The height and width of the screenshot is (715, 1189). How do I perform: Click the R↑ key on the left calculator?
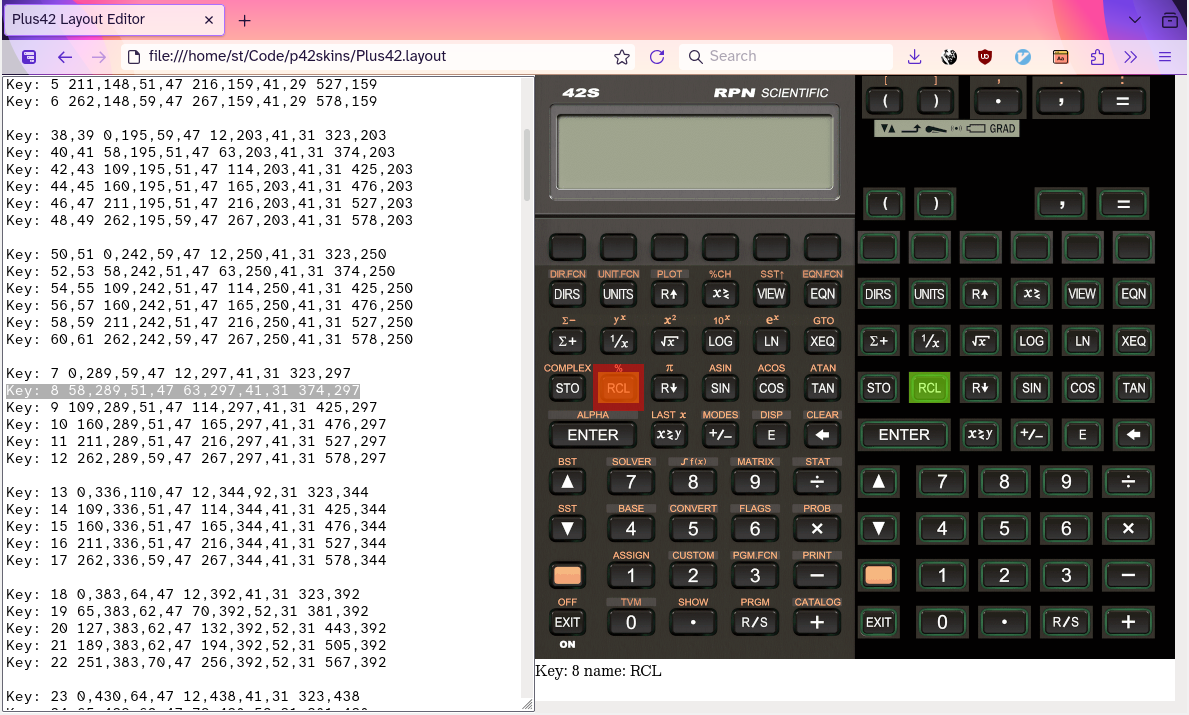tap(669, 294)
